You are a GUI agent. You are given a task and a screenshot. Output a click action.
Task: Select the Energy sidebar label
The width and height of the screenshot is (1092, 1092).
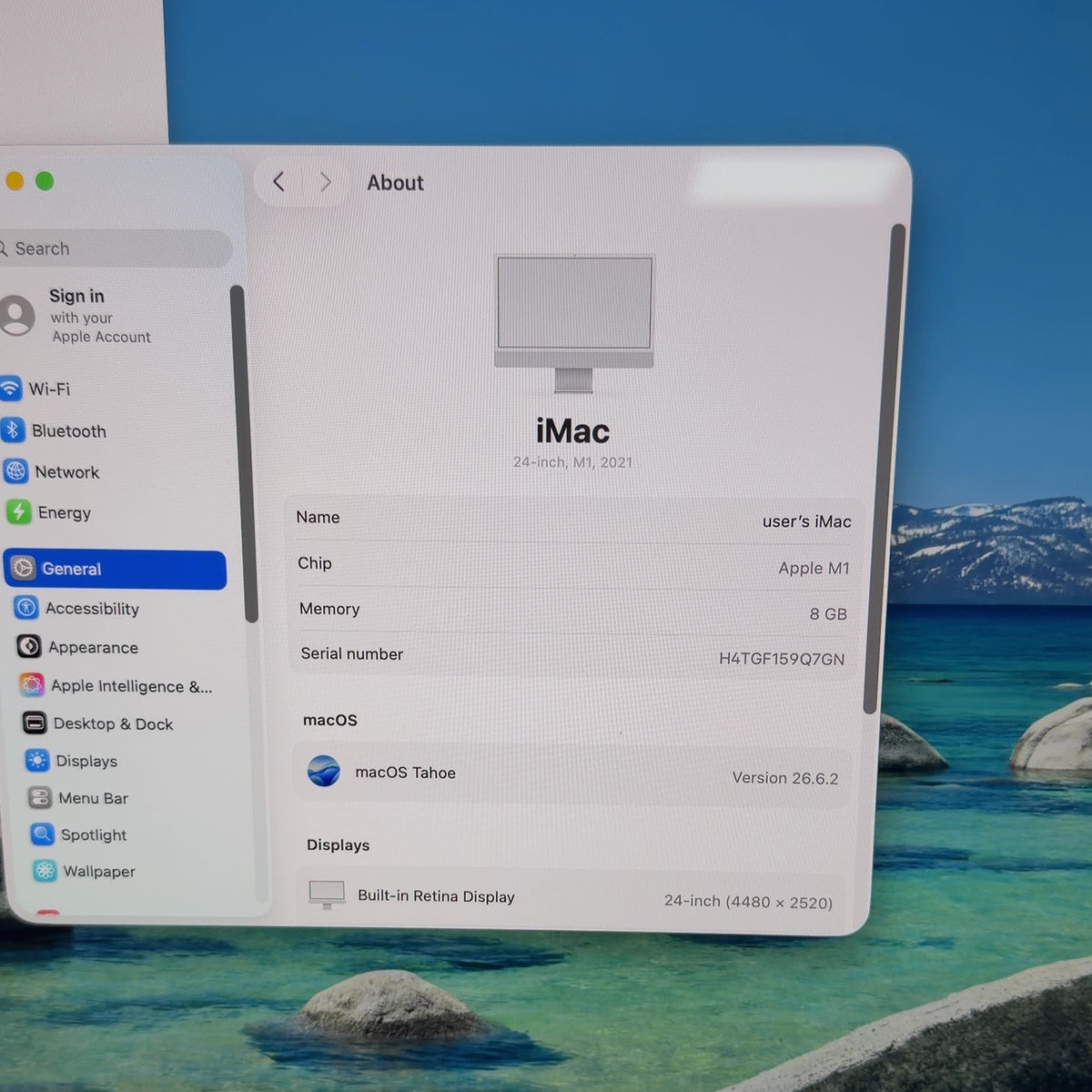click(65, 512)
